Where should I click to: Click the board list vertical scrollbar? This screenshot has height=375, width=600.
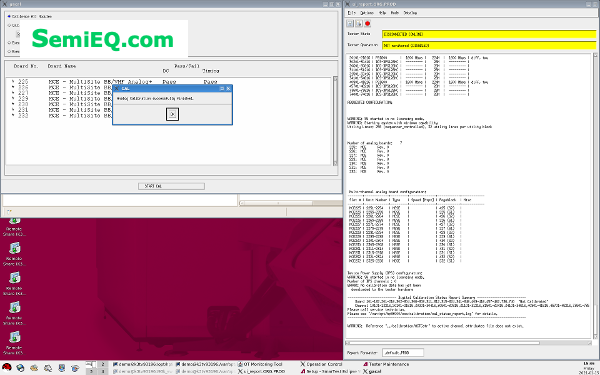pyautogui.click(x=335, y=121)
